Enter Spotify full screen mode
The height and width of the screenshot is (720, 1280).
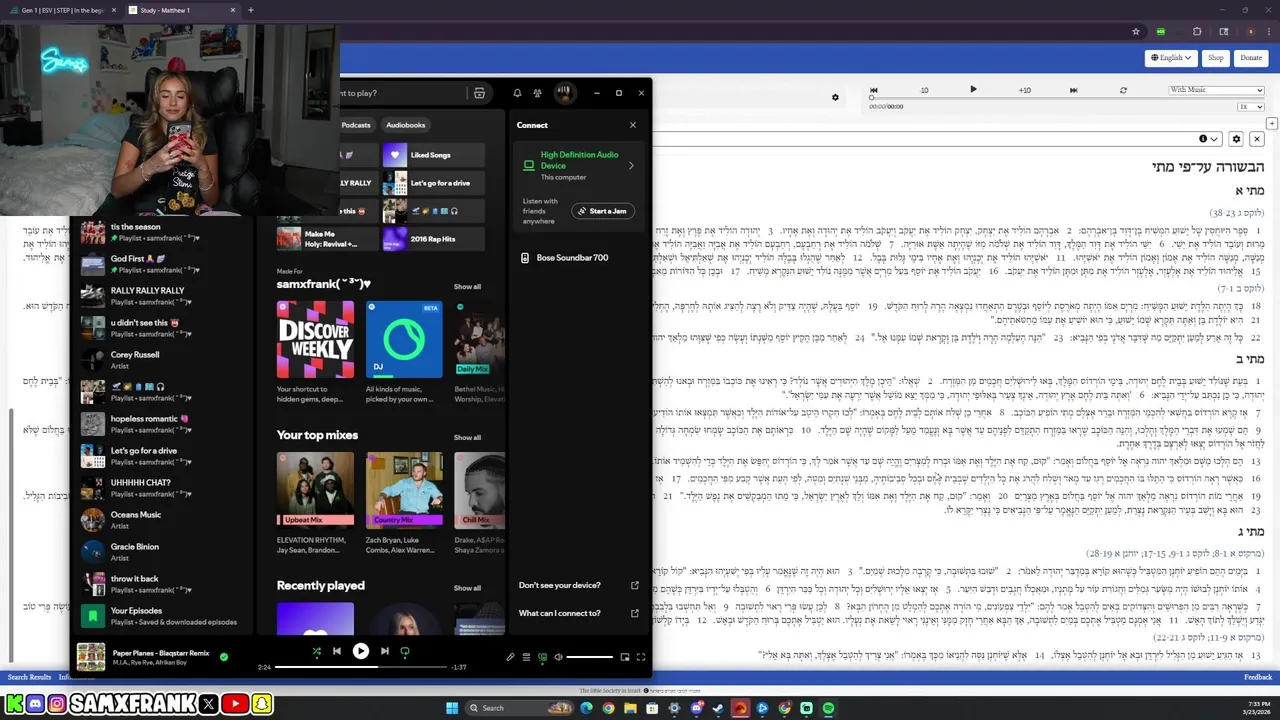[x=641, y=657]
